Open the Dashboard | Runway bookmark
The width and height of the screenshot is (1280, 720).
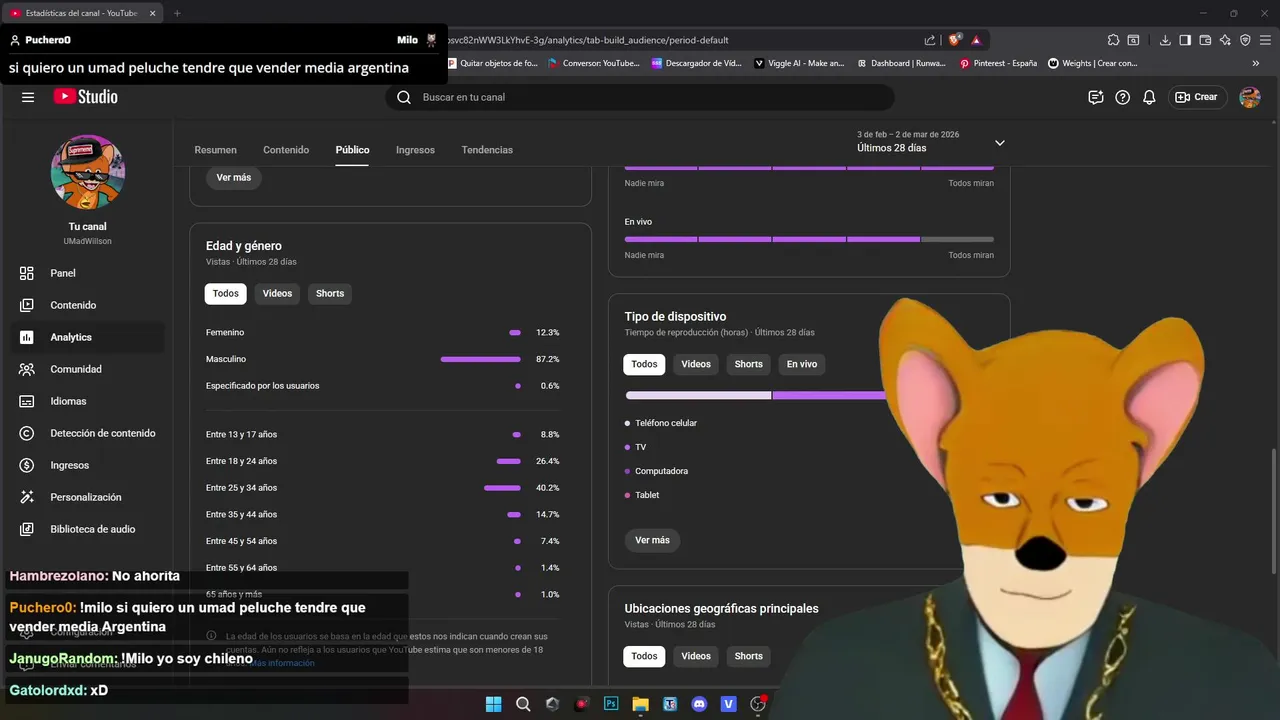[901, 63]
